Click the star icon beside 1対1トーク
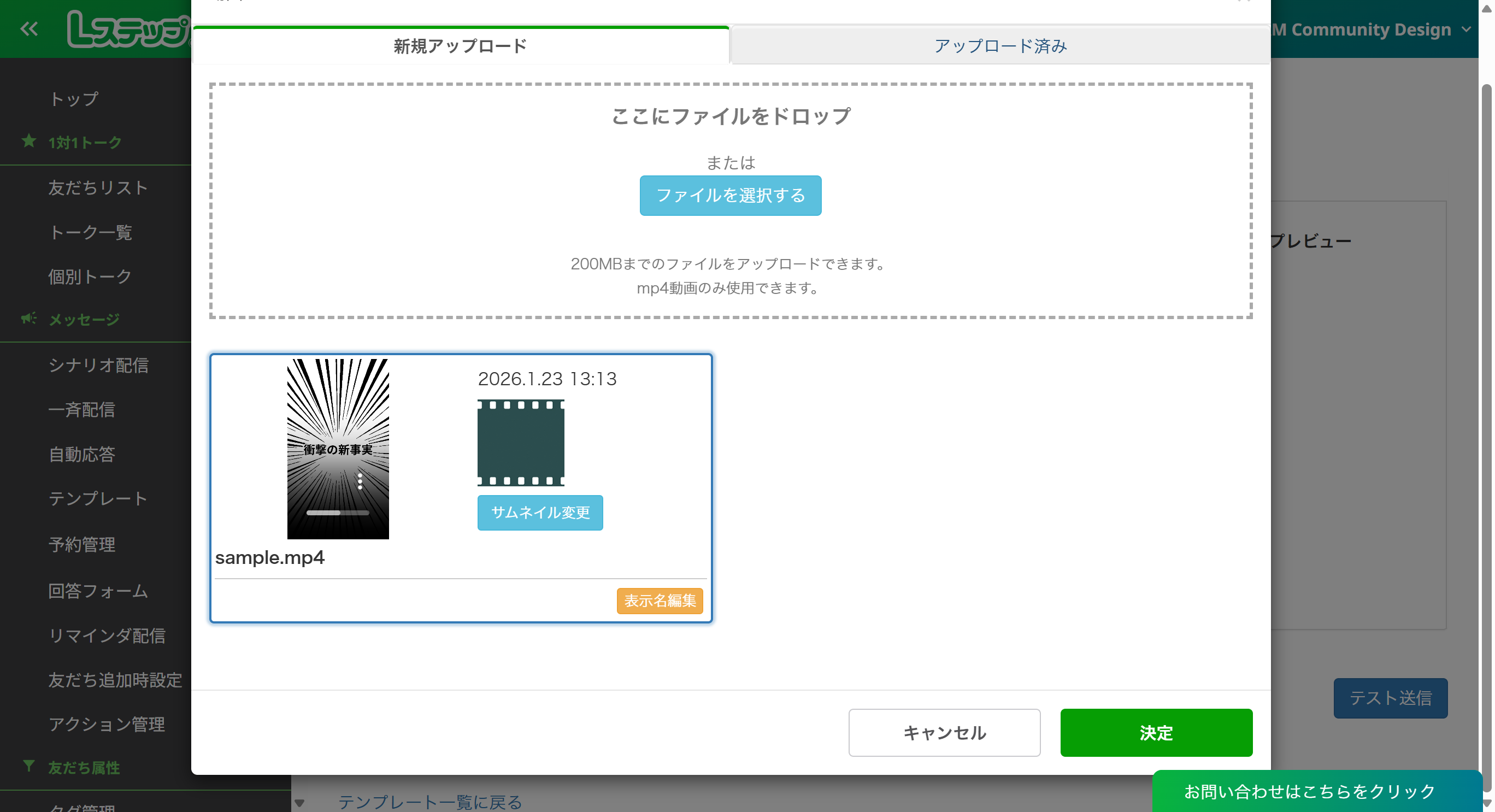Image resolution: width=1495 pixels, height=812 pixels. click(28, 141)
